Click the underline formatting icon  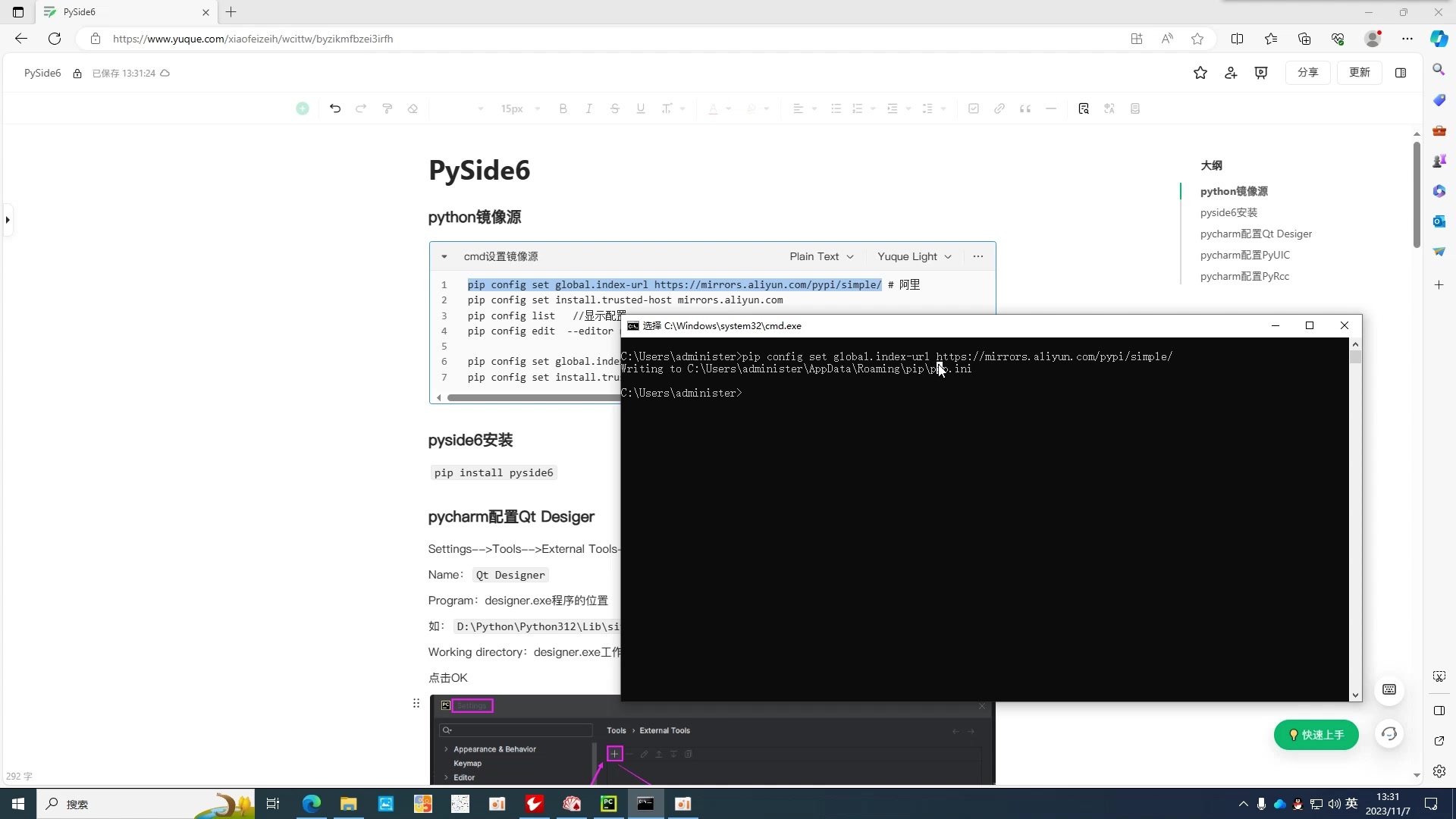[641, 108]
